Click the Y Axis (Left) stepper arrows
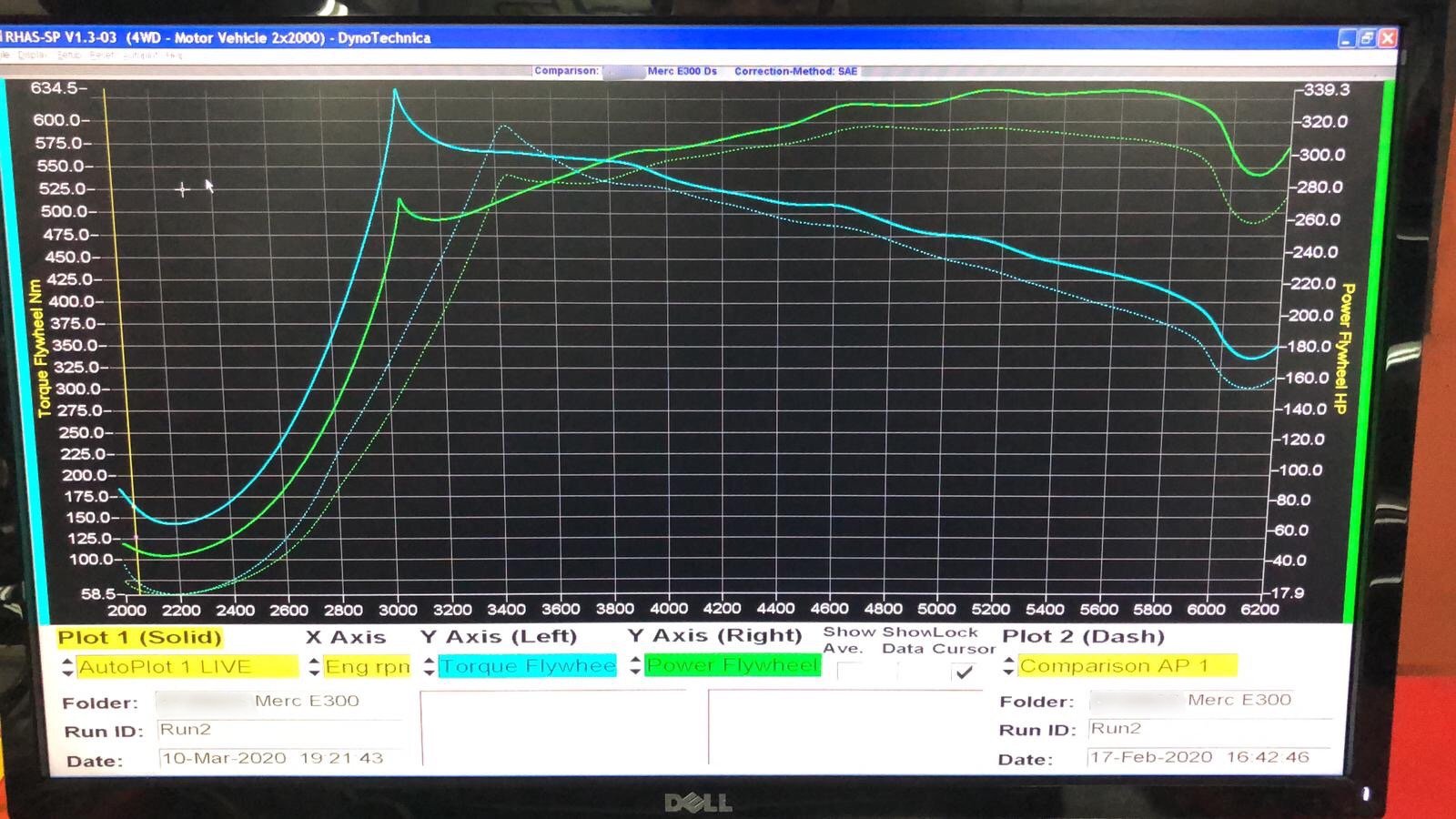Viewport: 1456px width, 819px height. [x=429, y=666]
